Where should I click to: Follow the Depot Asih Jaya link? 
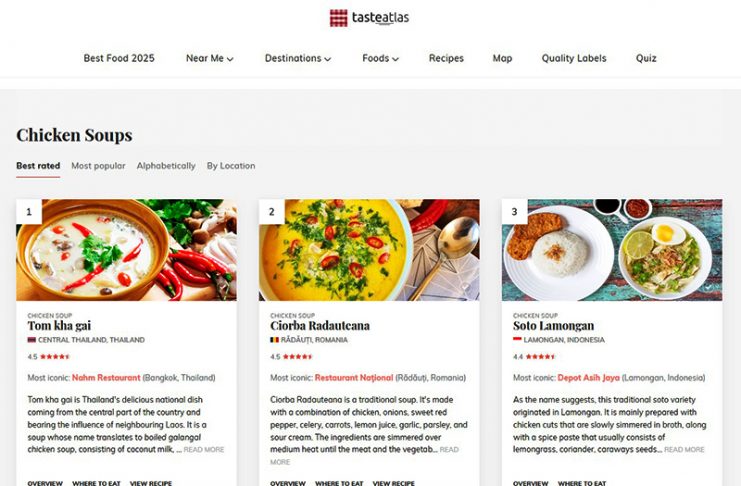(588, 378)
